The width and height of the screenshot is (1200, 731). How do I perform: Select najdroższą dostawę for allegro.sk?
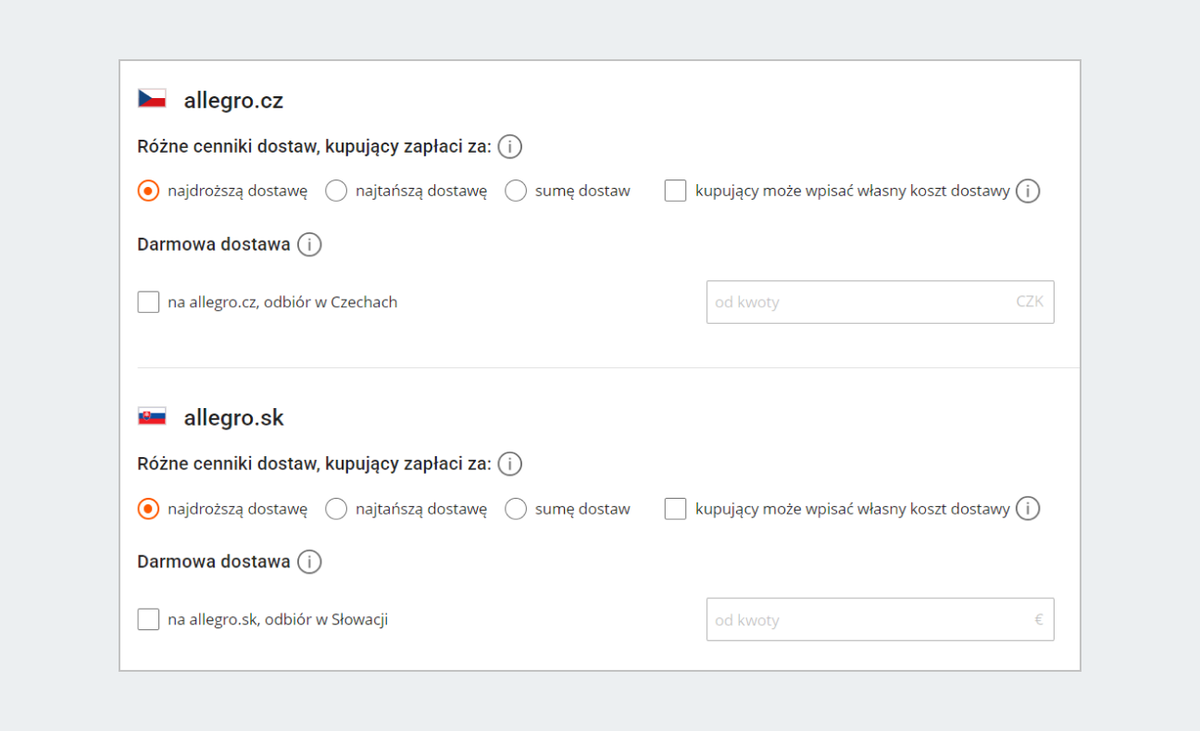(148, 509)
